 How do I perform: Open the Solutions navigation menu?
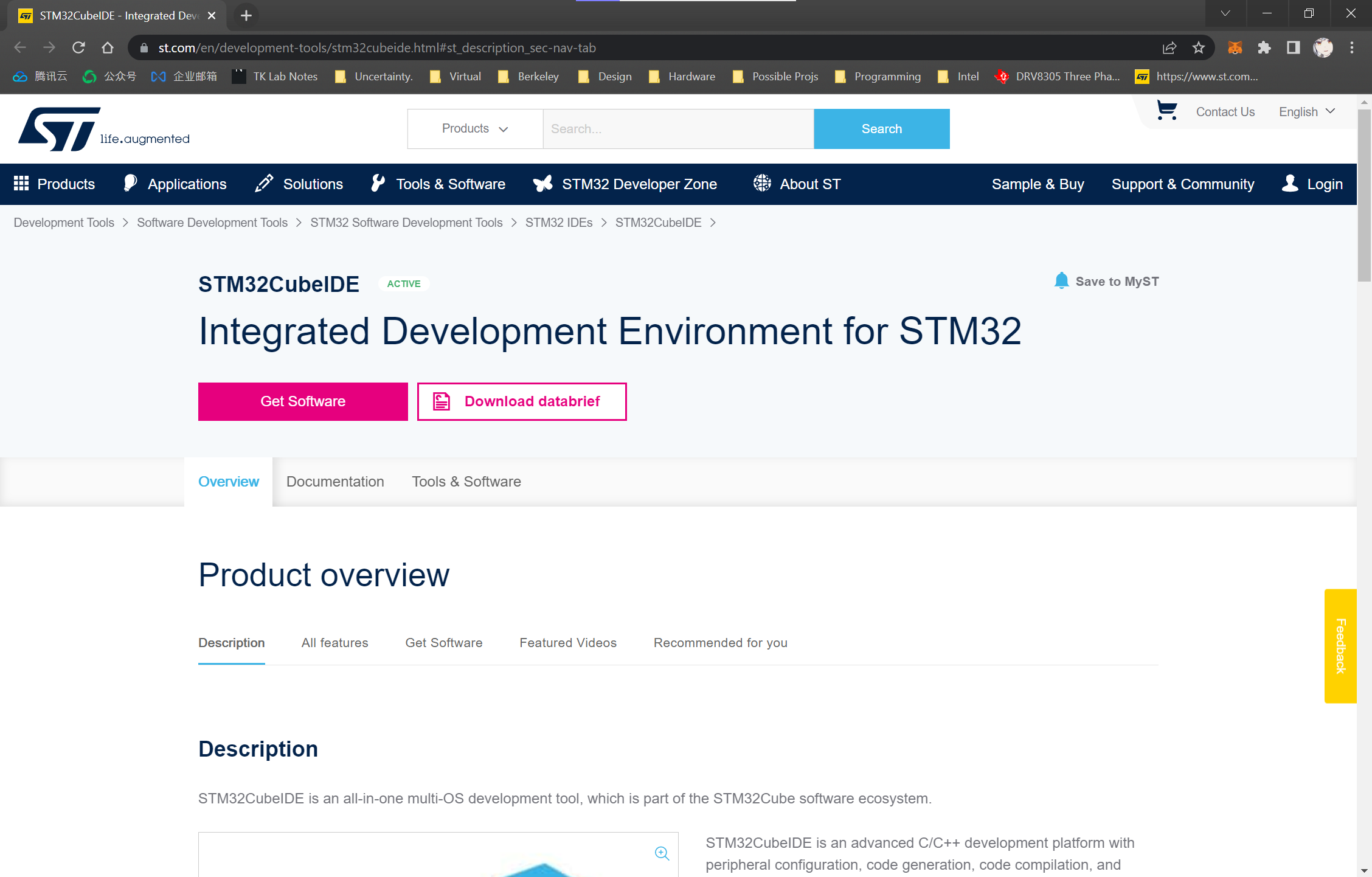pyautogui.click(x=299, y=184)
